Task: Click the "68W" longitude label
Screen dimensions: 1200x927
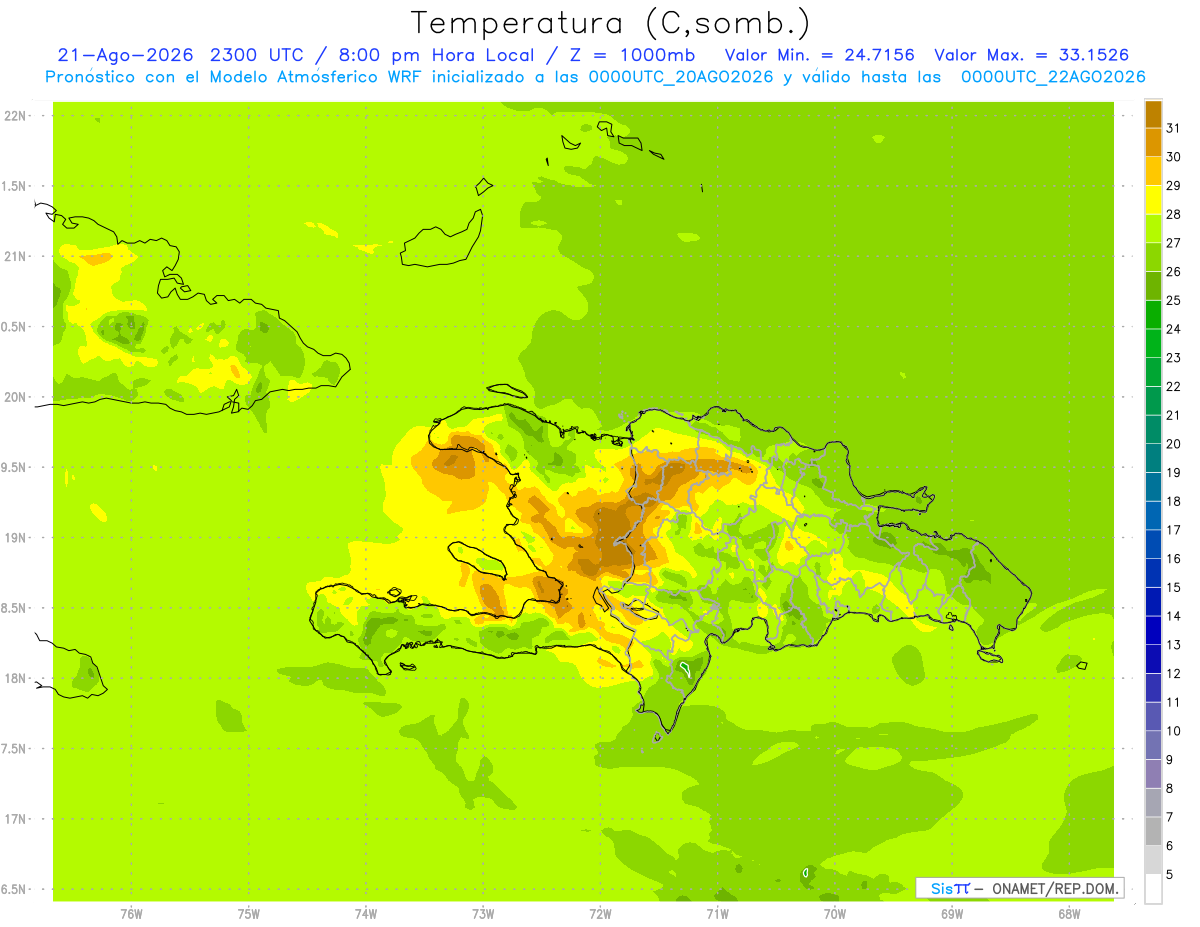Action: (x=1069, y=913)
